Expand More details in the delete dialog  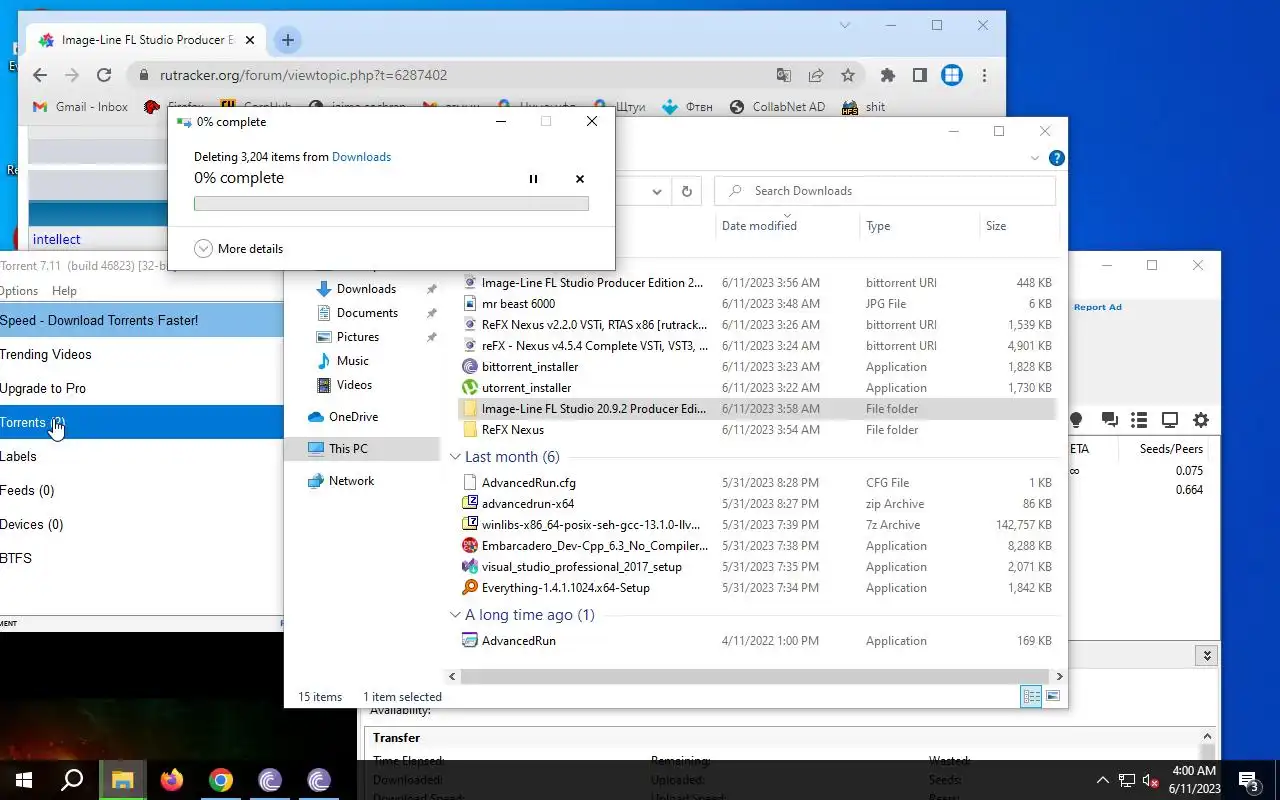238,249
